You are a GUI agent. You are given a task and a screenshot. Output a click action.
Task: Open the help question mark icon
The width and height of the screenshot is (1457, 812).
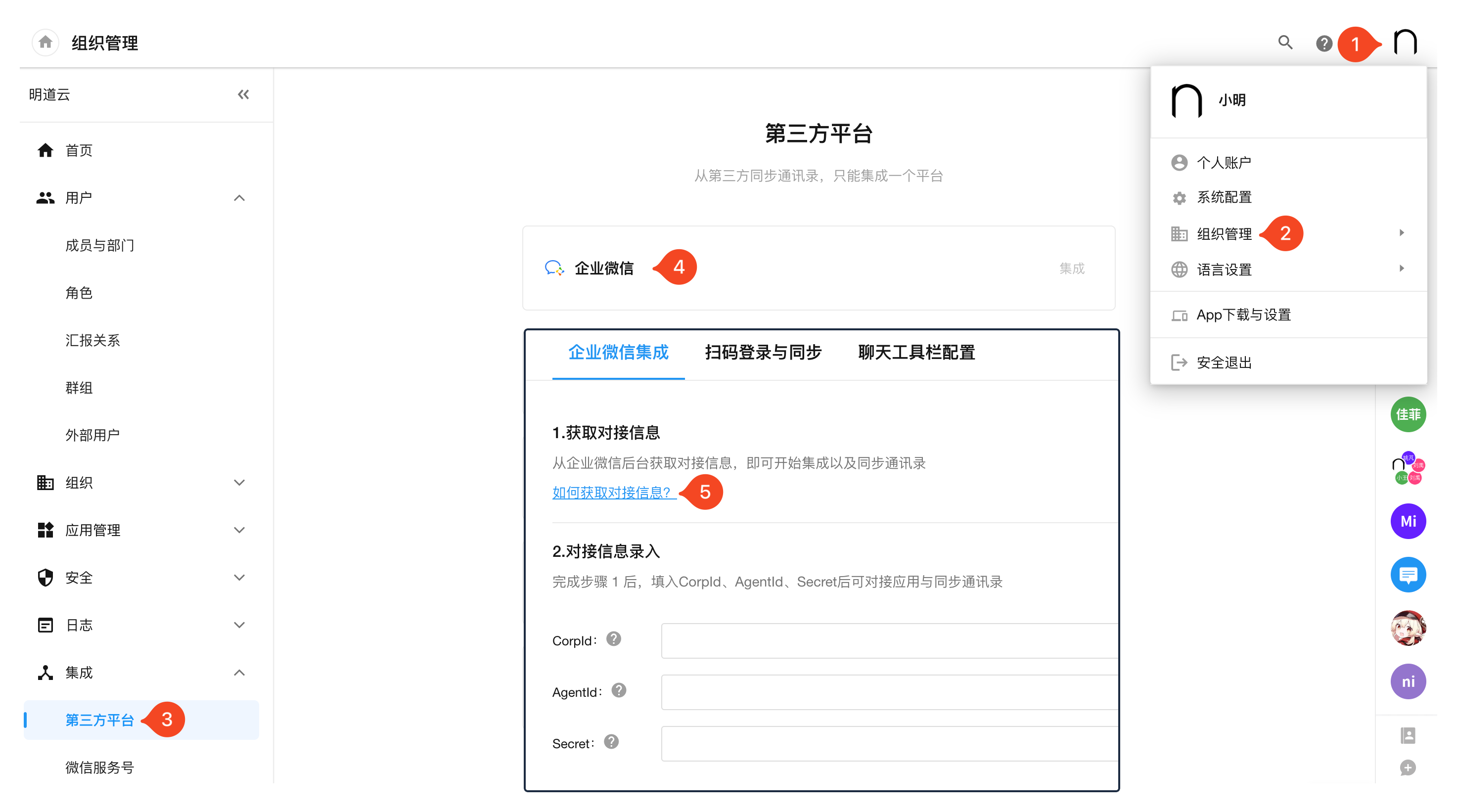[x=1323, y=43]
